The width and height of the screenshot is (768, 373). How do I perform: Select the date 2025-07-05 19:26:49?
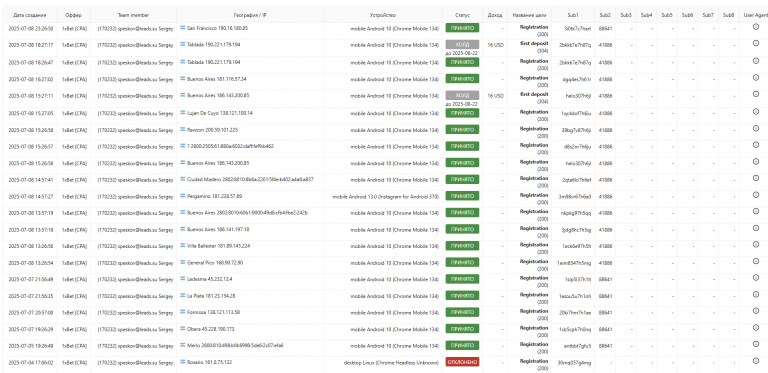(30, 346)
